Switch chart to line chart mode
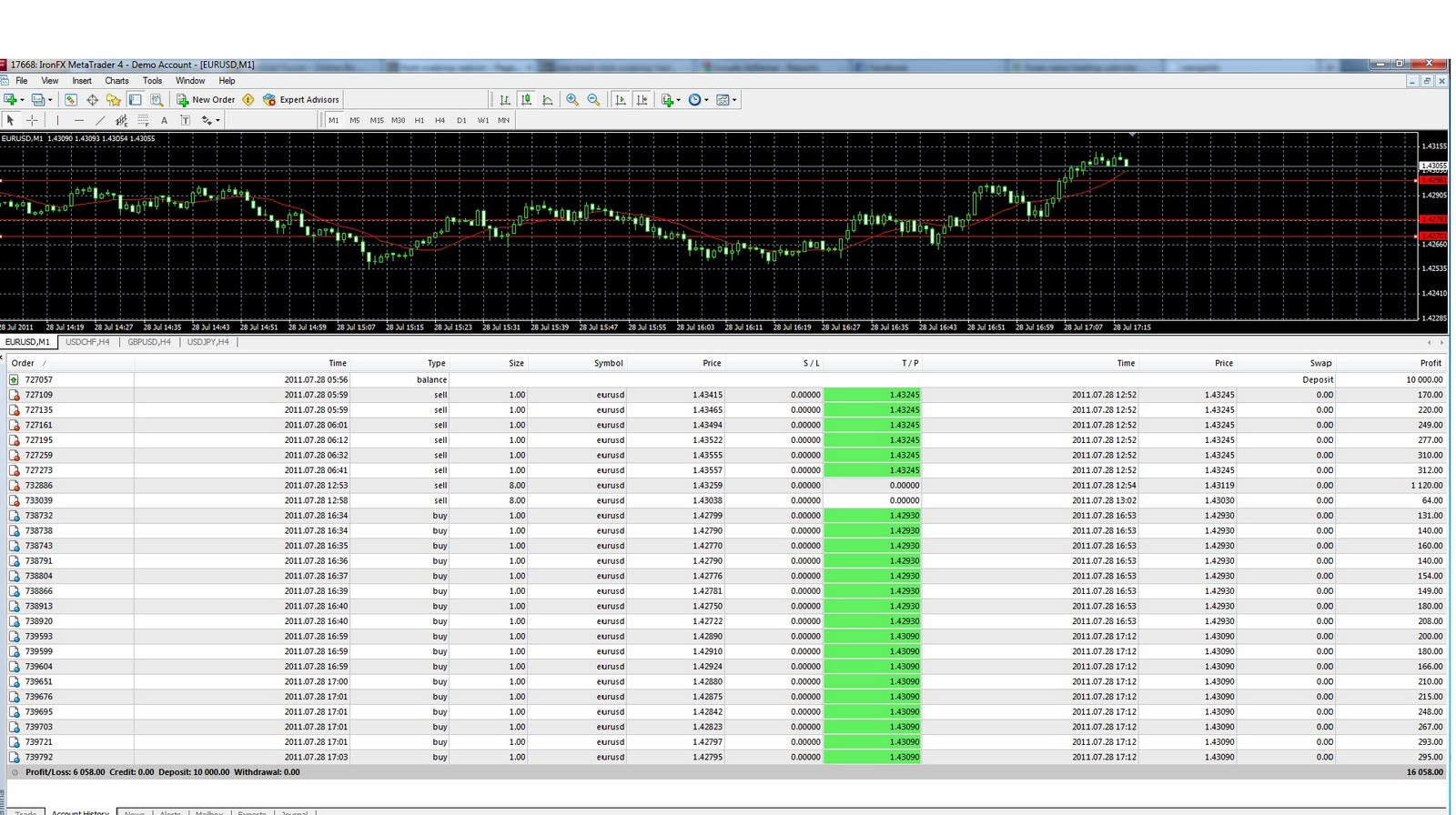Screen dimensions: 1456x815 pyautogui.click(x=548, y=100)
